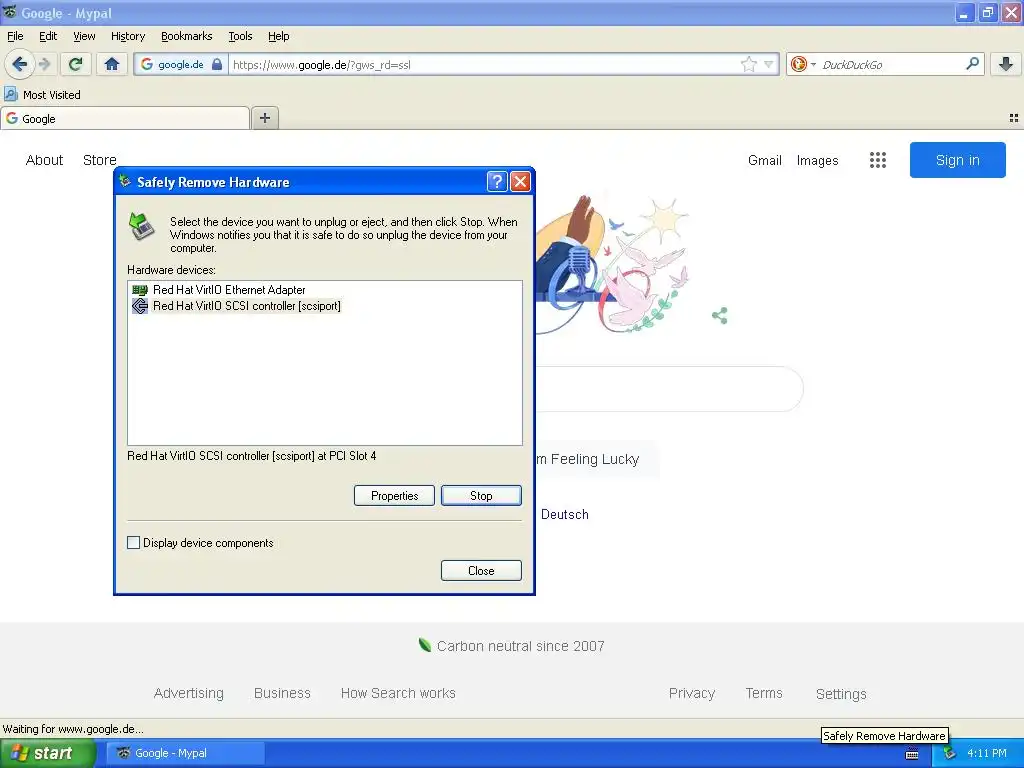Click the dialog Close button
The width and height of the screenshot is (1024, 768).
coord(481,571)
